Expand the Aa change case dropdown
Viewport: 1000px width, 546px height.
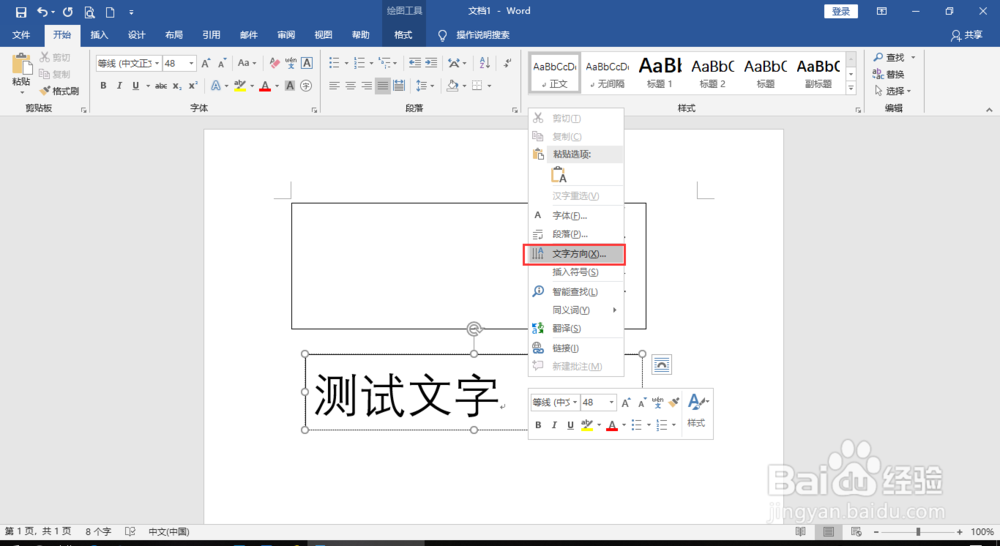tap(247, 63)
